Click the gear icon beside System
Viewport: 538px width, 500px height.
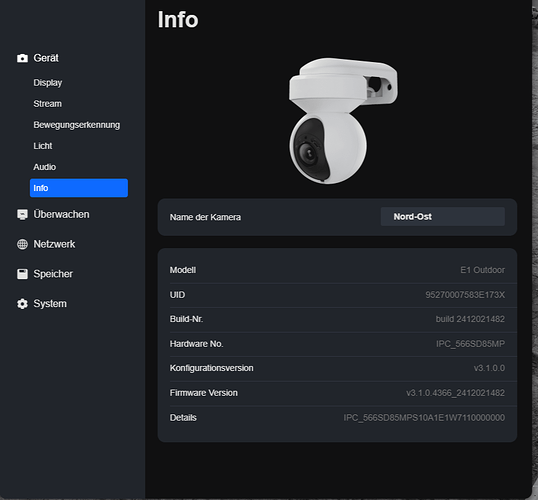coord(22,304)
